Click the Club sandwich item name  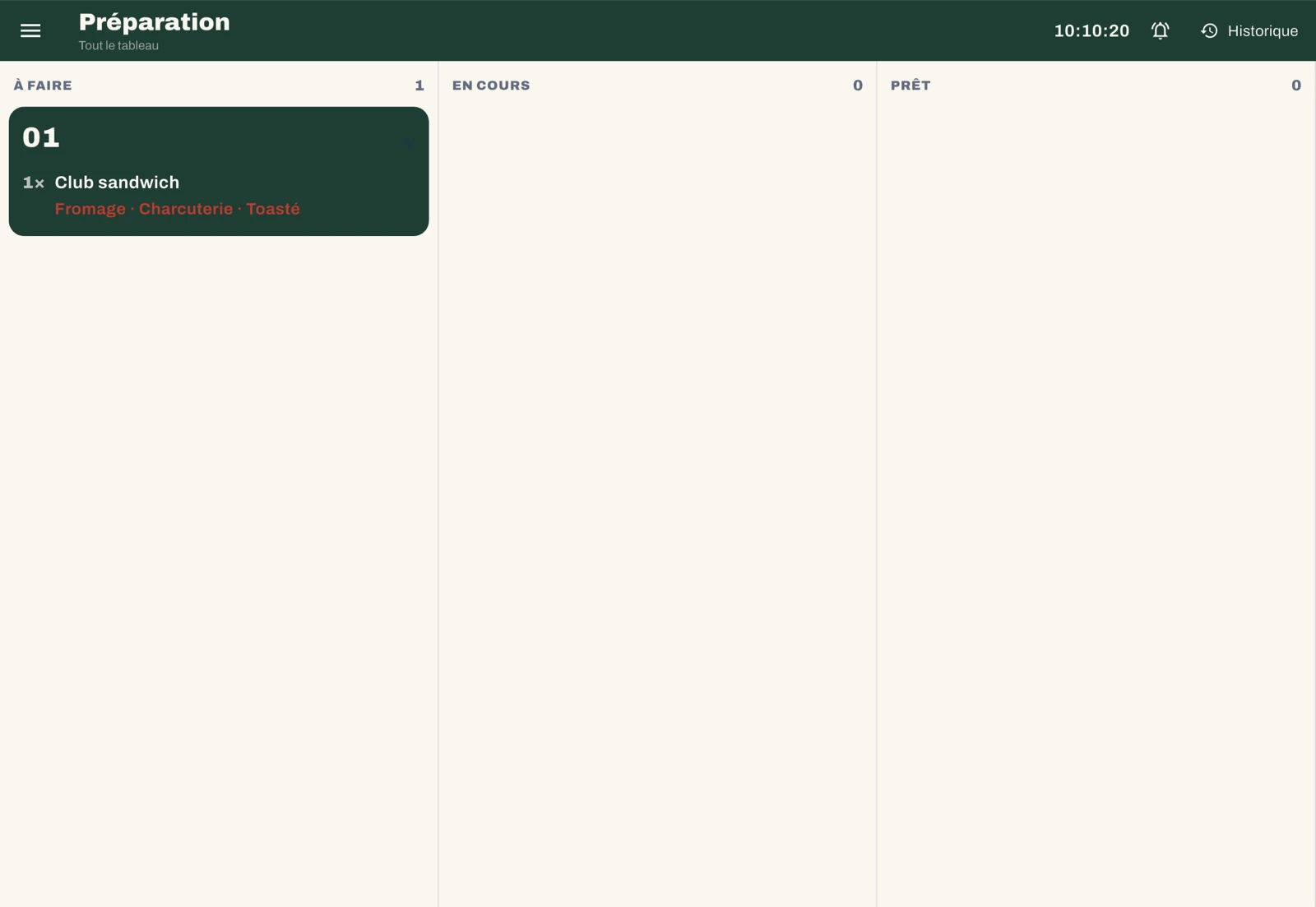(117, 183)
